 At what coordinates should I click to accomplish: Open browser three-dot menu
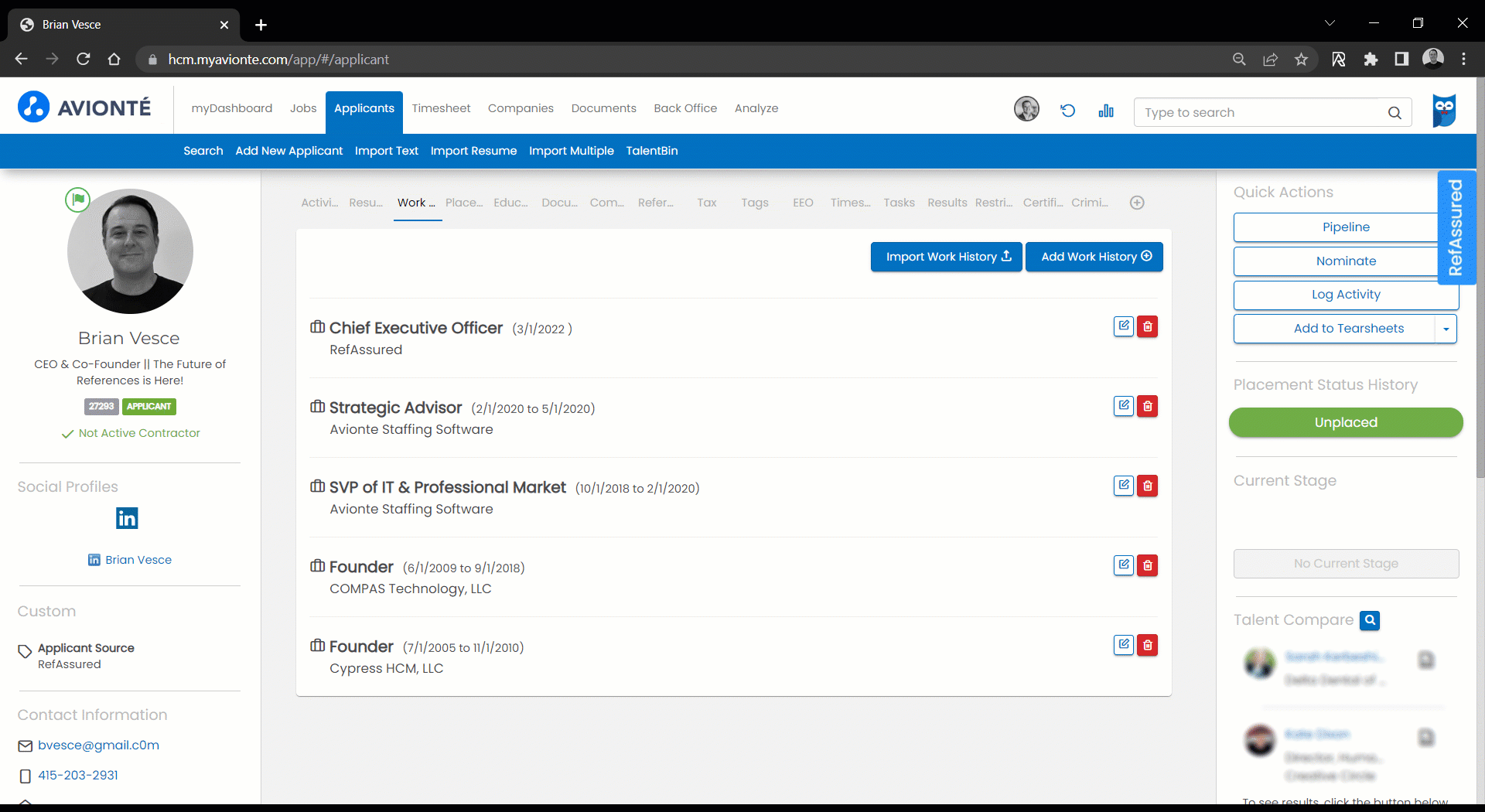tap(1463, 60)
